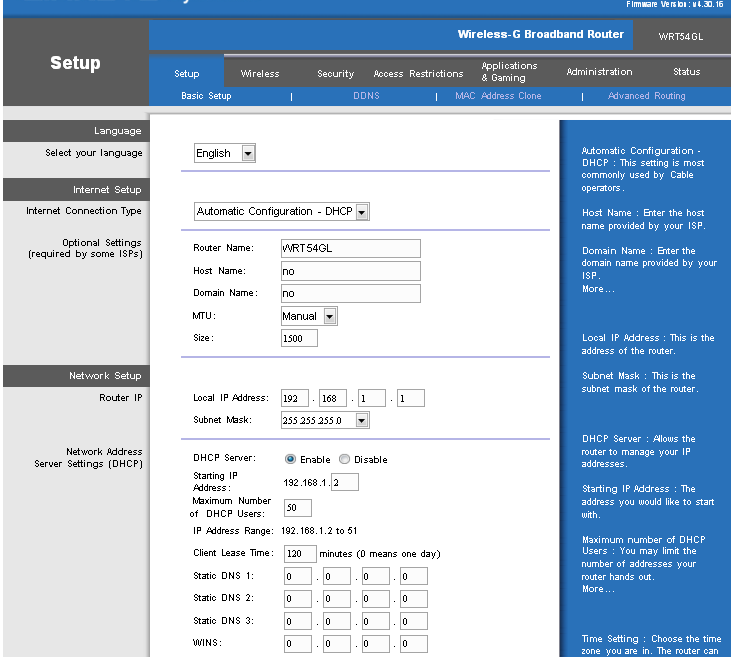Open the Setup main tab
This screenshot has height=657, width=731.
pos(186,74)
